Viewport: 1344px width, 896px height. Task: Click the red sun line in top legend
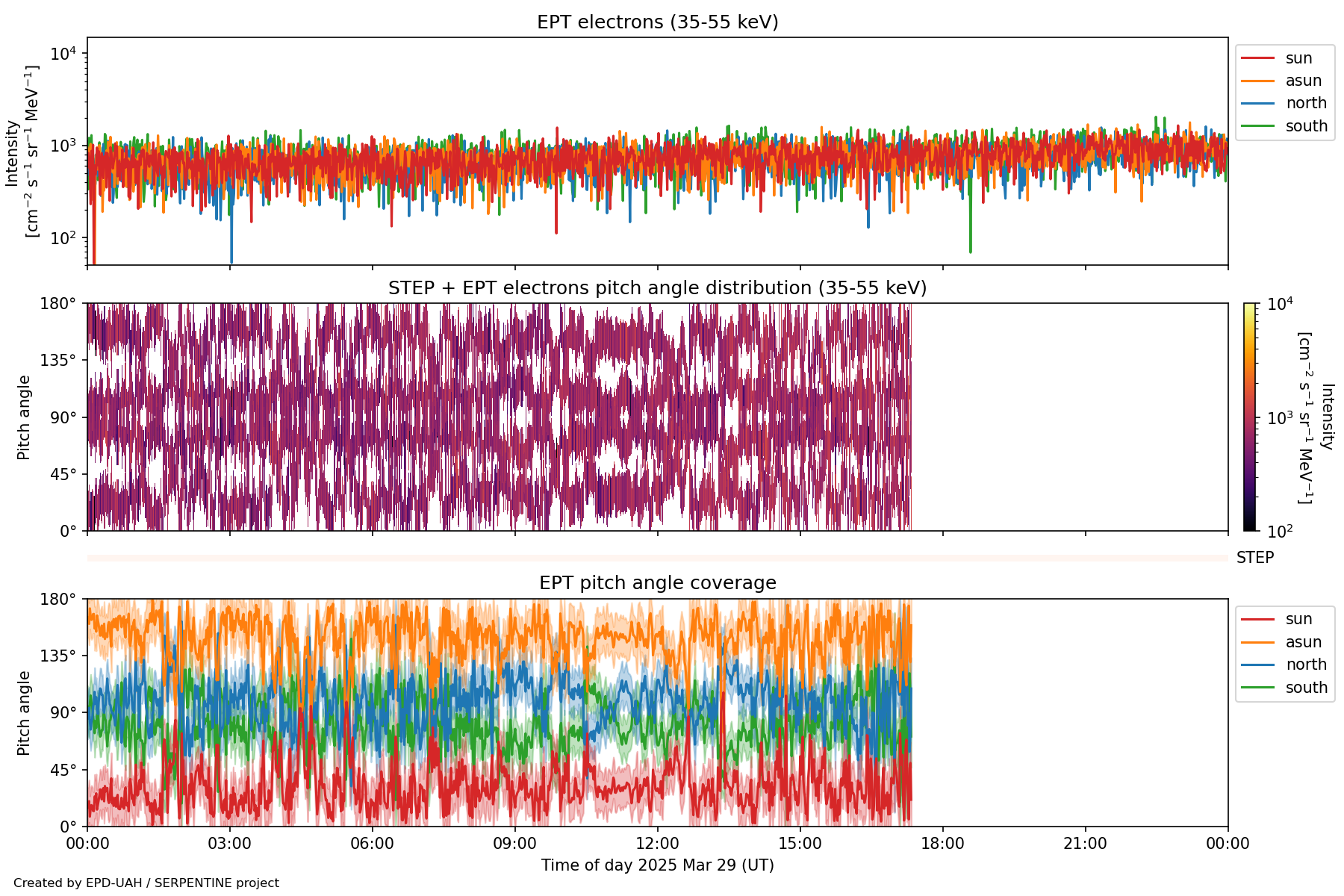coord(1257,58)
